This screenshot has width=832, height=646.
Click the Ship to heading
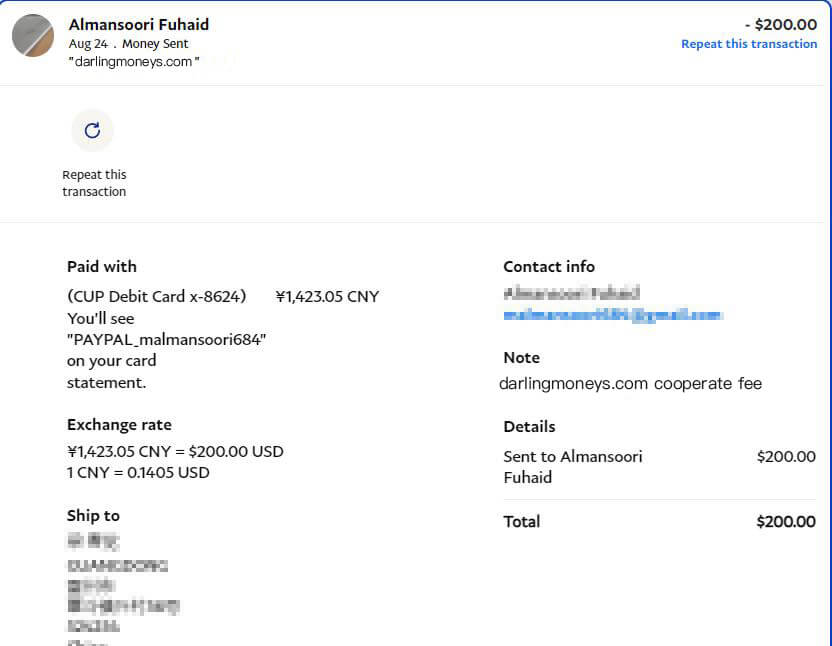click(93, 516)
